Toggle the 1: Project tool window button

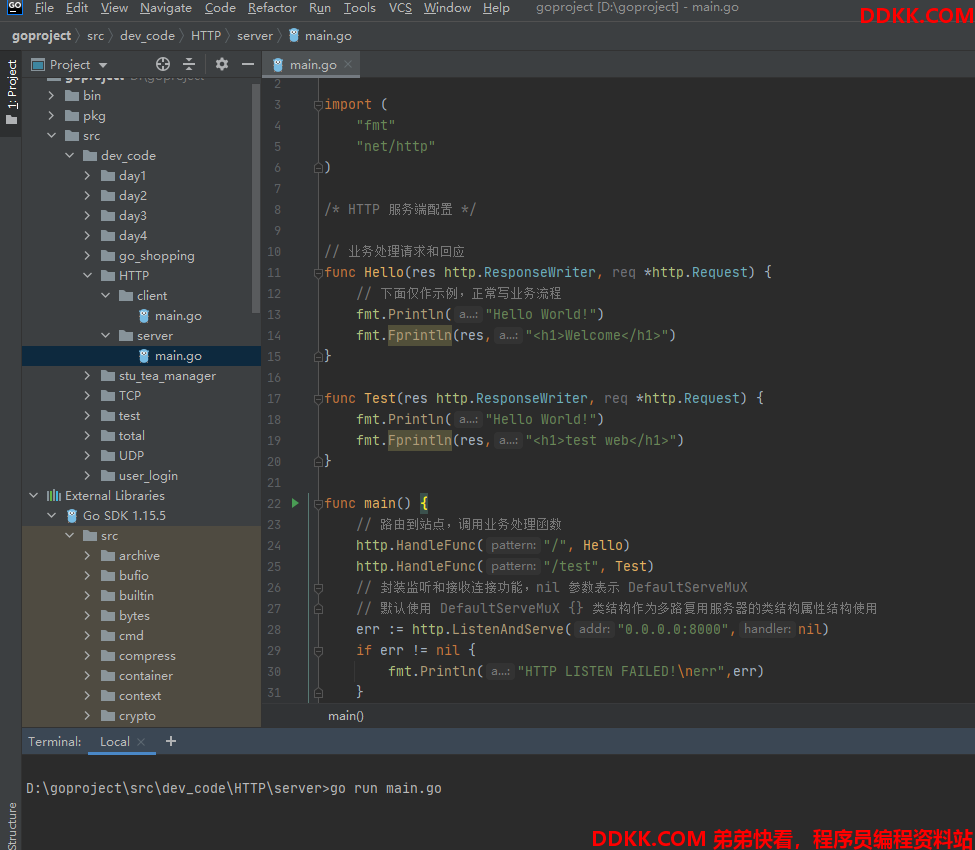(x=11, y=93)
